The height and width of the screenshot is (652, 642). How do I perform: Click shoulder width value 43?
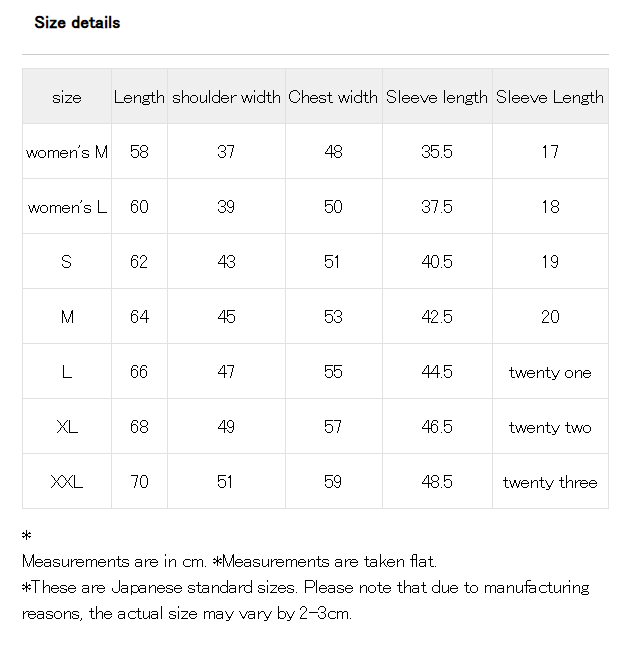[226, 262]
